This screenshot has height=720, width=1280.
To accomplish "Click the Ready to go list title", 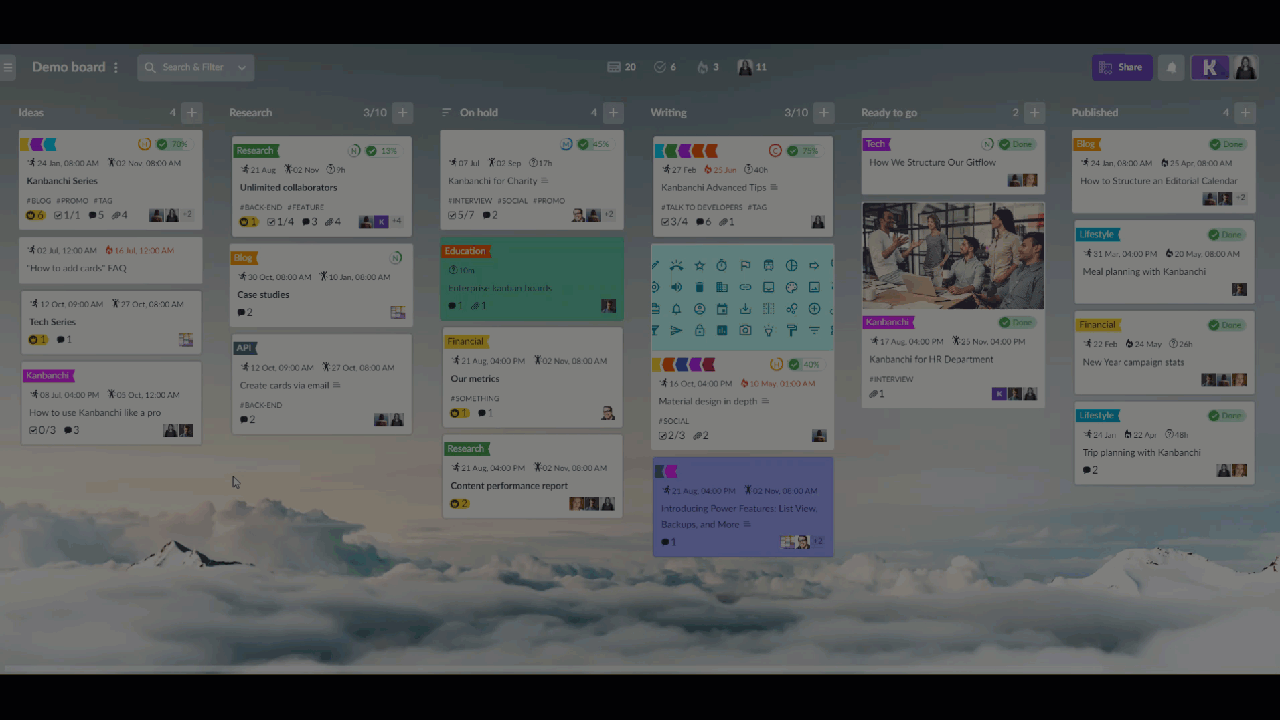I will [889, 113].
